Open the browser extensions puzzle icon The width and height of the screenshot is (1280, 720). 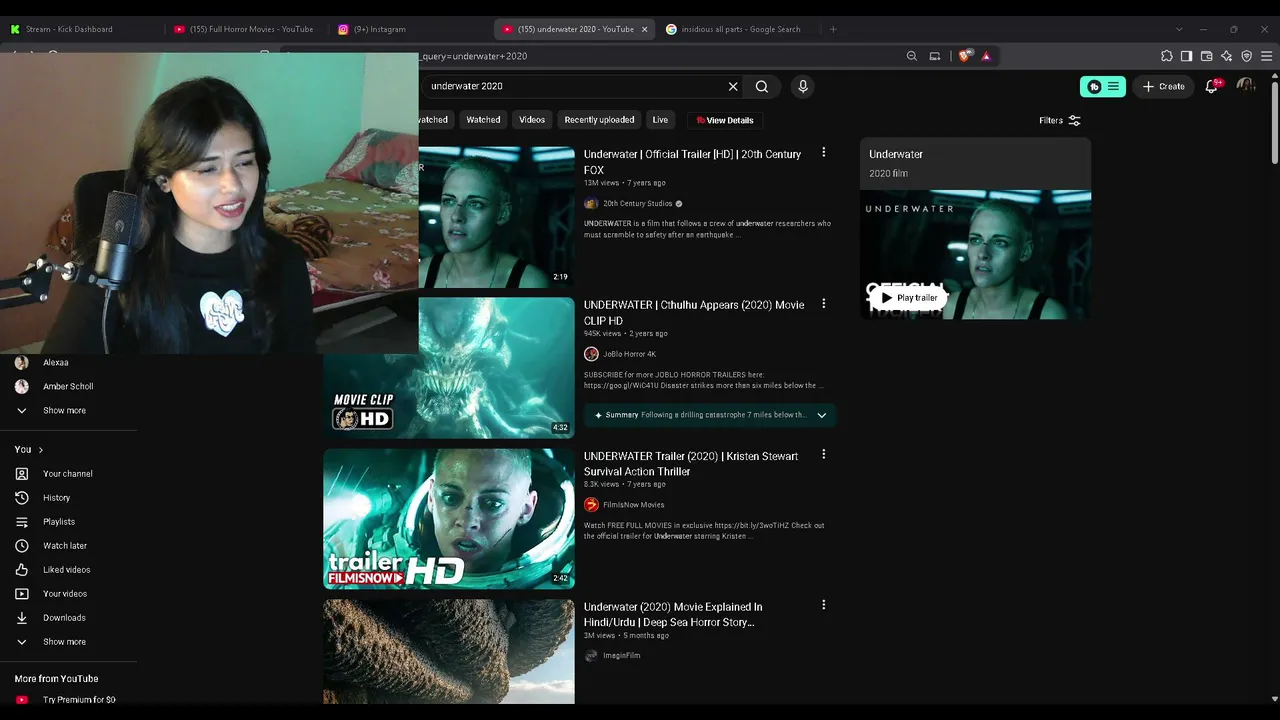[x=1167, y=56]
